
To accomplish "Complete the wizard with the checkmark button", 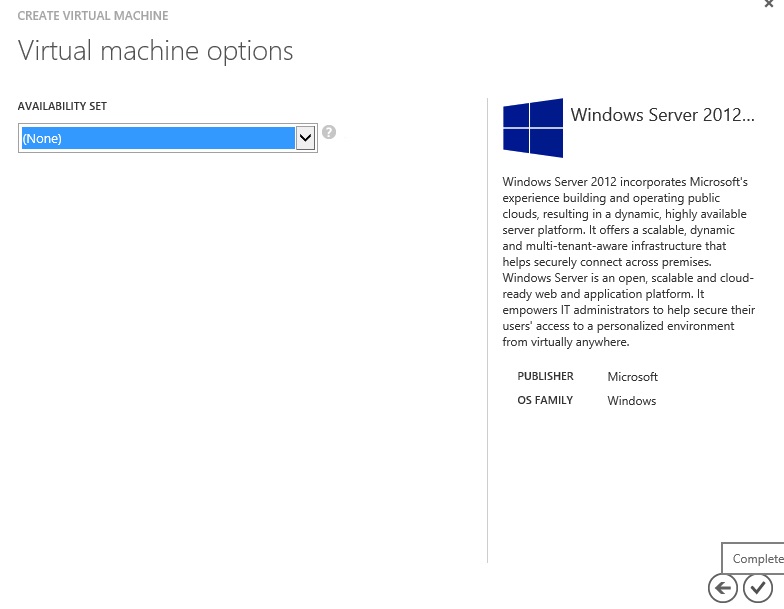I will tap(758, 588).
